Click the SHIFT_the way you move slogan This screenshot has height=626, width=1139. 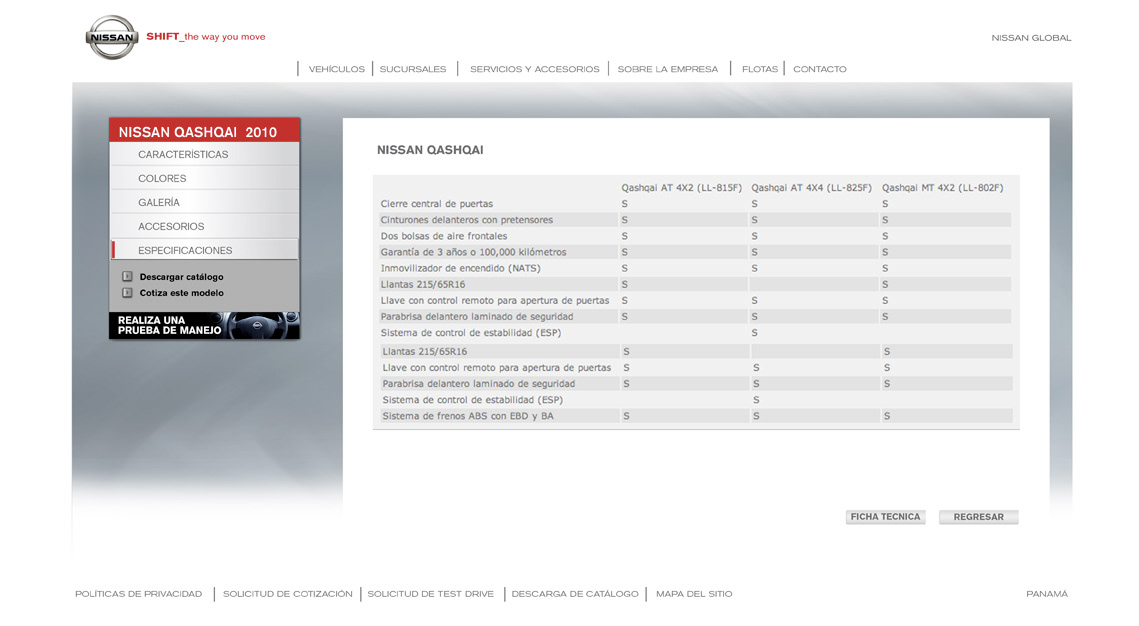pos(206,36)
